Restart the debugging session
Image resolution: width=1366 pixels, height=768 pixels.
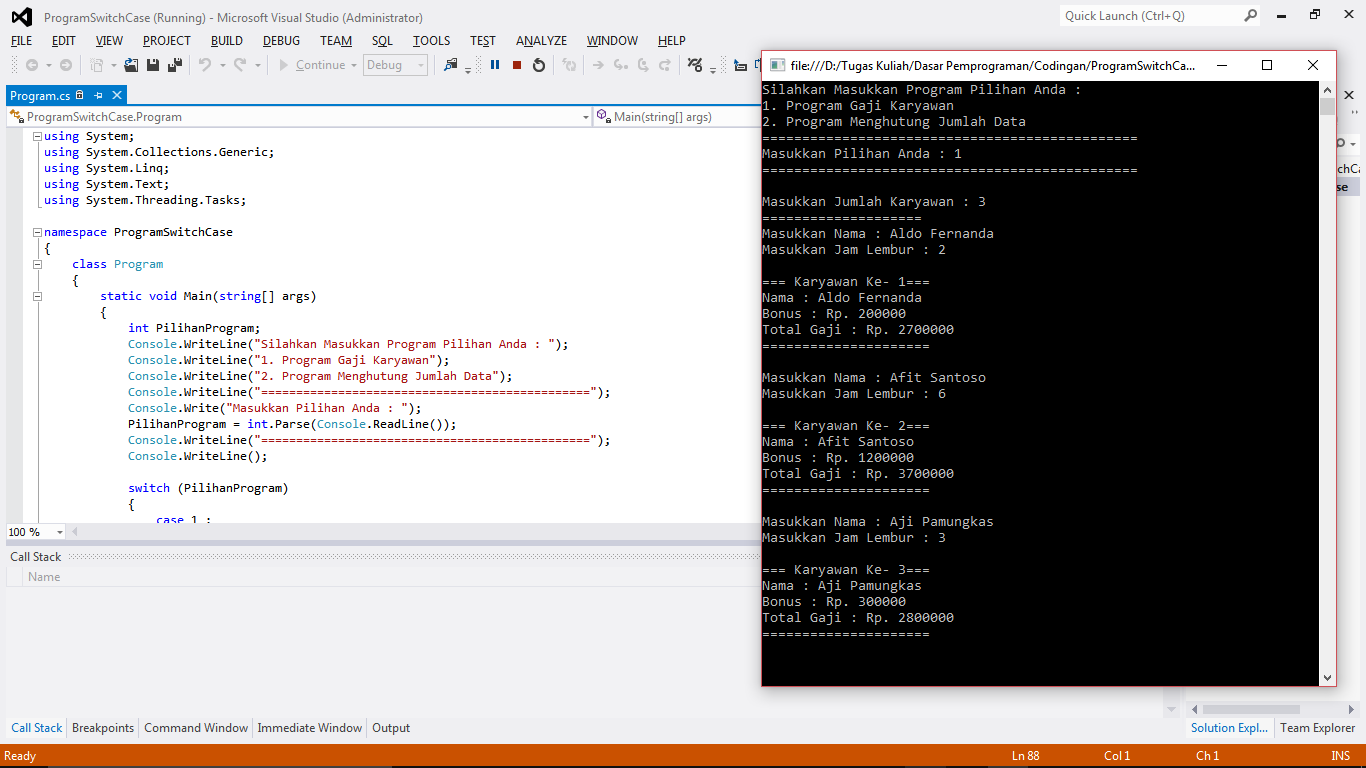pos(539,65)
